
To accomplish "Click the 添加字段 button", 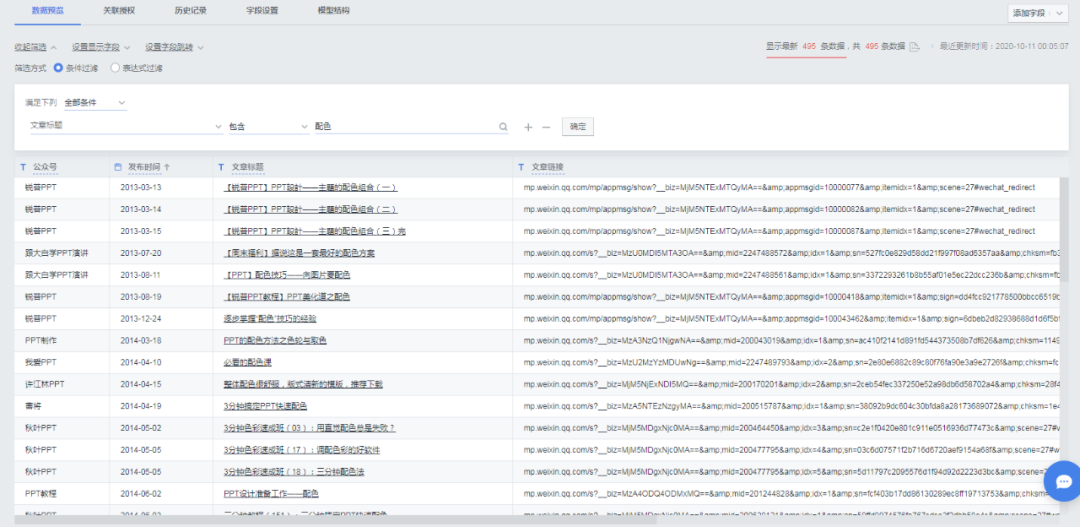I will tap(1039, 13).
